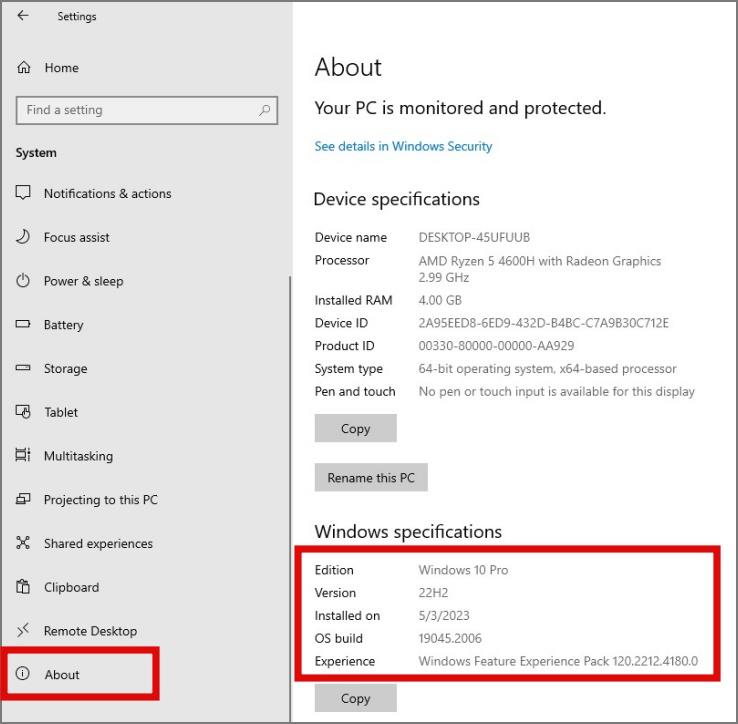Click Rename this PC button
The width and height of the screenshot is (738, 724).
(x=371, y=477)
